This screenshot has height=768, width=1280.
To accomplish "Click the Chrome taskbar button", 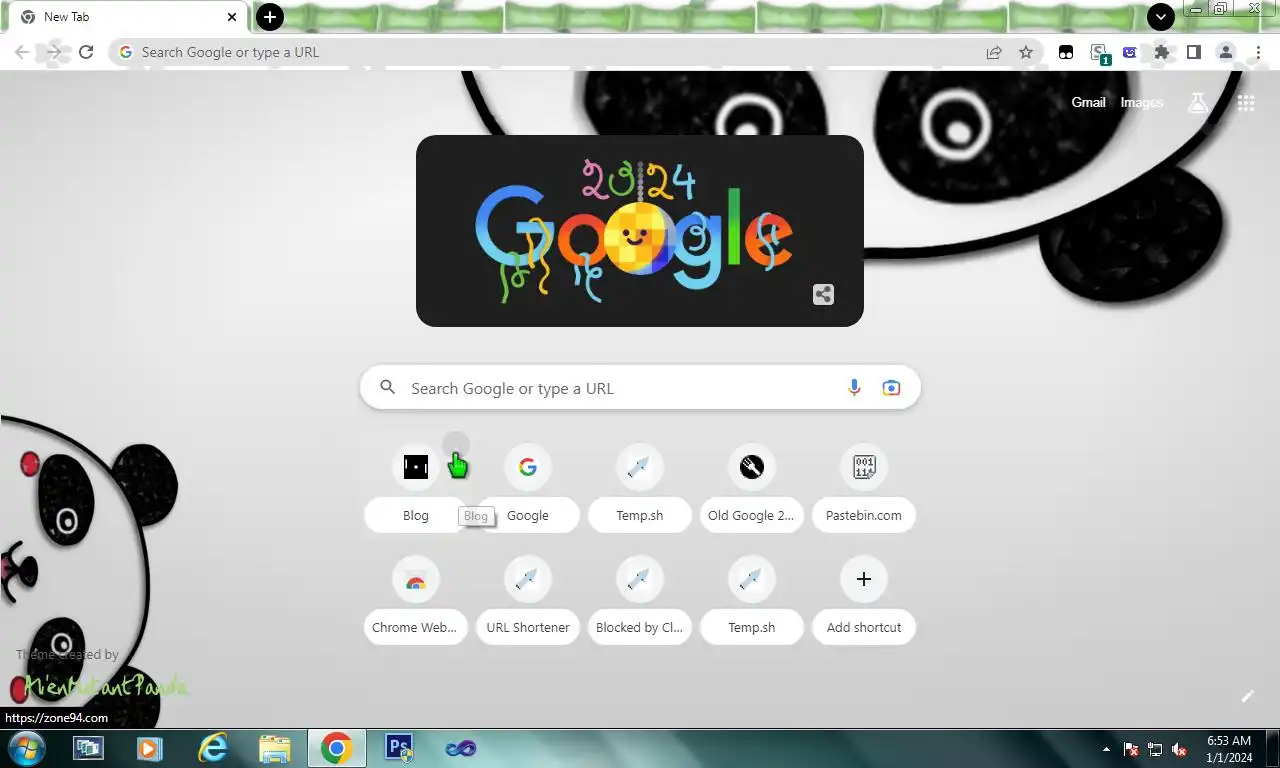I will pos(336,748).
